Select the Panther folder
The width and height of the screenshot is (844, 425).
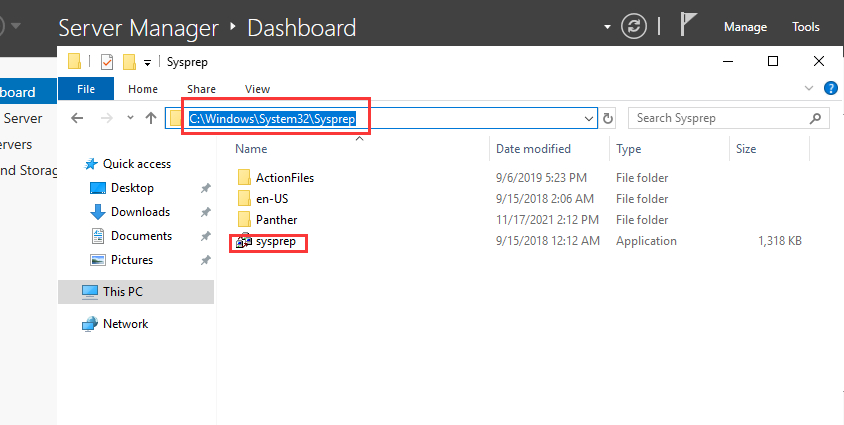point(266,219)
